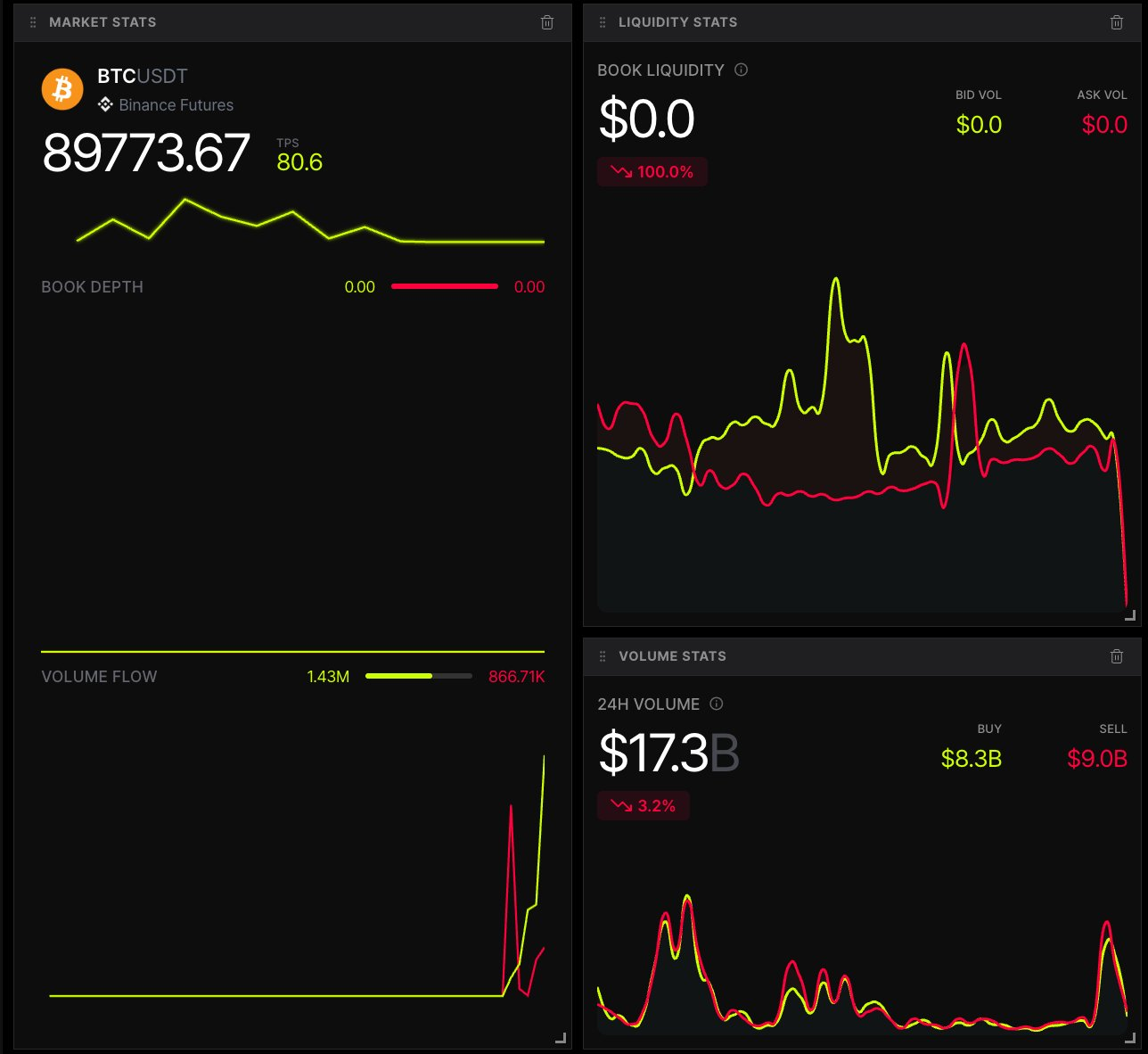Click the 3.2% change badge
Viewport: 1148px width, 1054px height.
[x=644, y=805]
